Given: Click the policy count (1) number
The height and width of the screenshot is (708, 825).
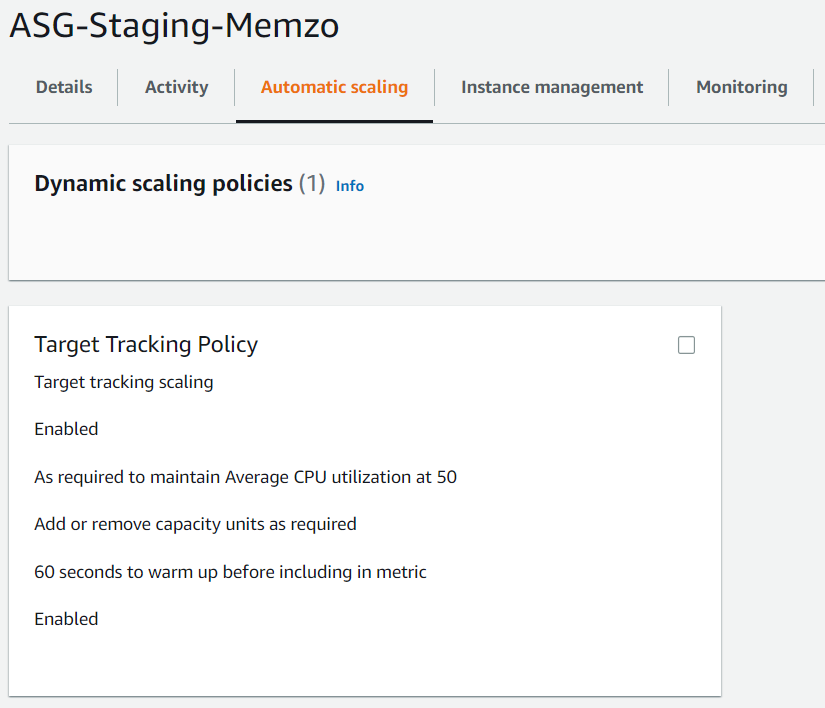Looking at the screenshot, I should click(312, 184).
